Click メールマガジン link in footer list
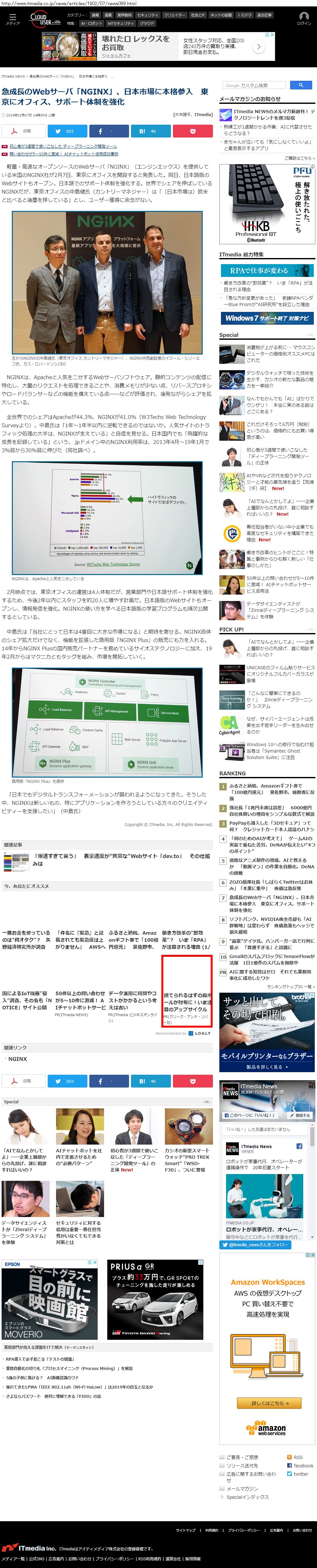317x1568 pixels. [x=241, y=1488]
